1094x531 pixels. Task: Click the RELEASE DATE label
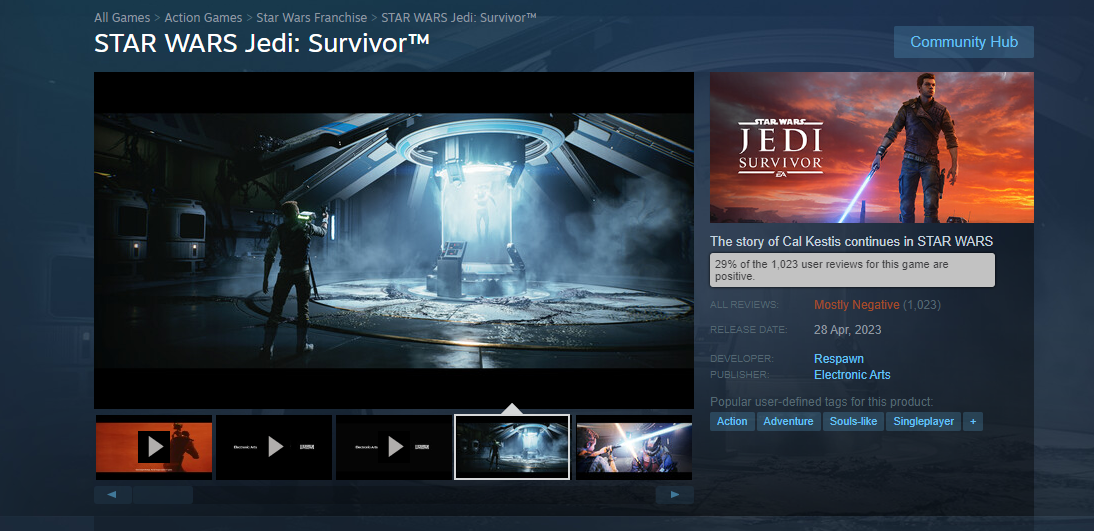(x=749, y=330)
